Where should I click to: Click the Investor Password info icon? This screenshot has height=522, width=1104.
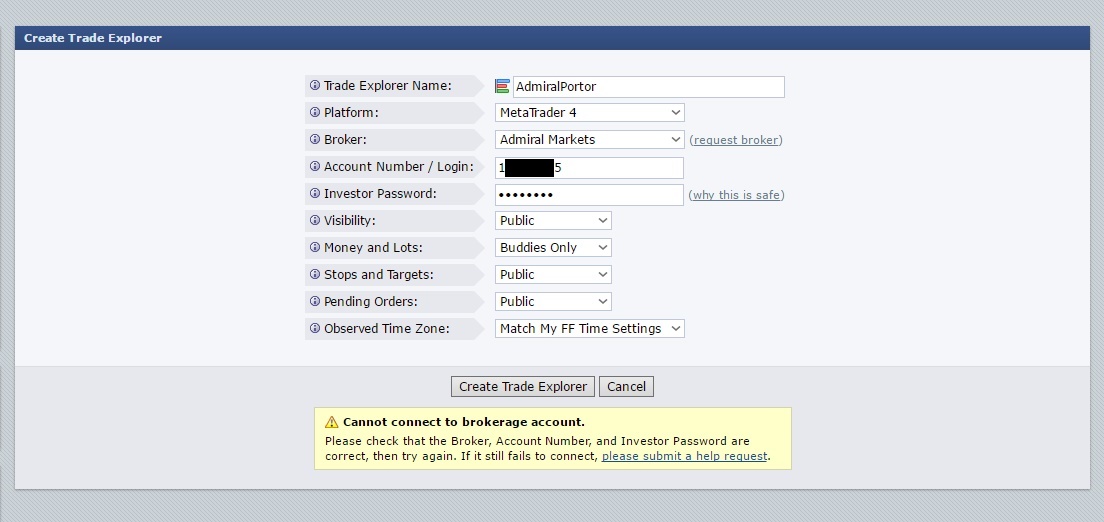[x=315, y=194]
